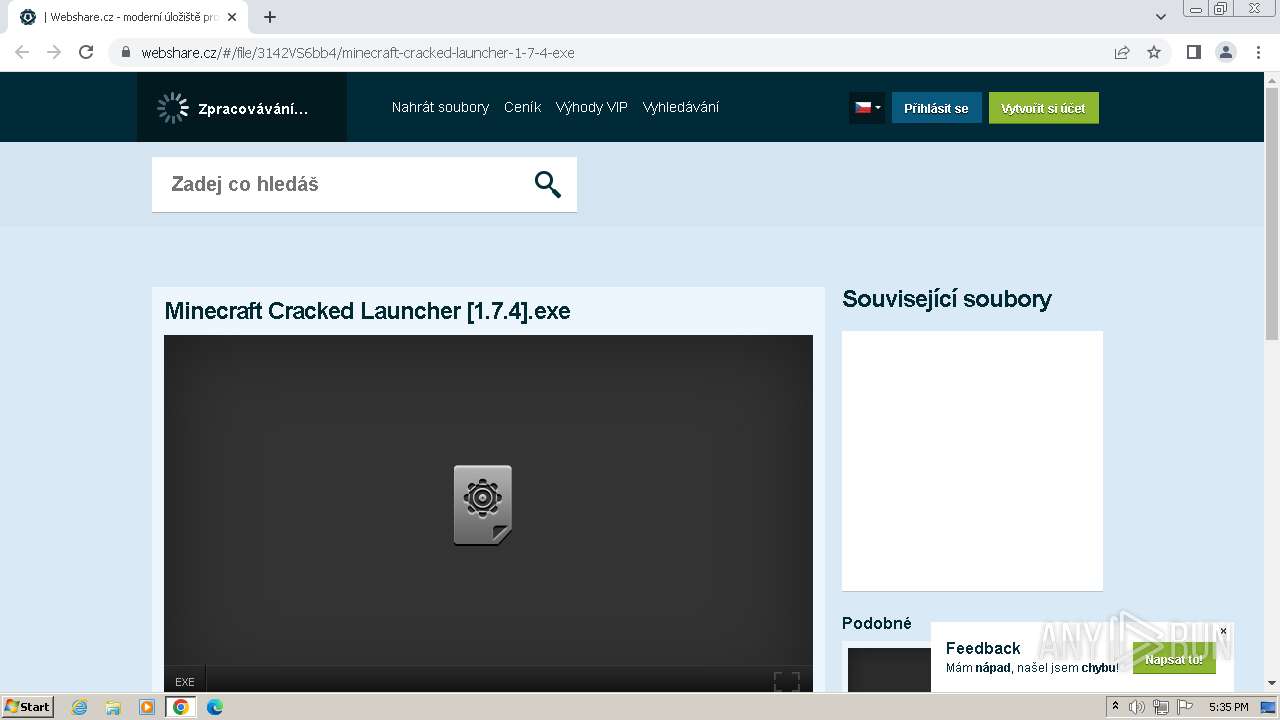Screen dimensions: 1280x720
Task: Launch Internet Explorer from the taskbar
Action: click(x=80, y=707)
